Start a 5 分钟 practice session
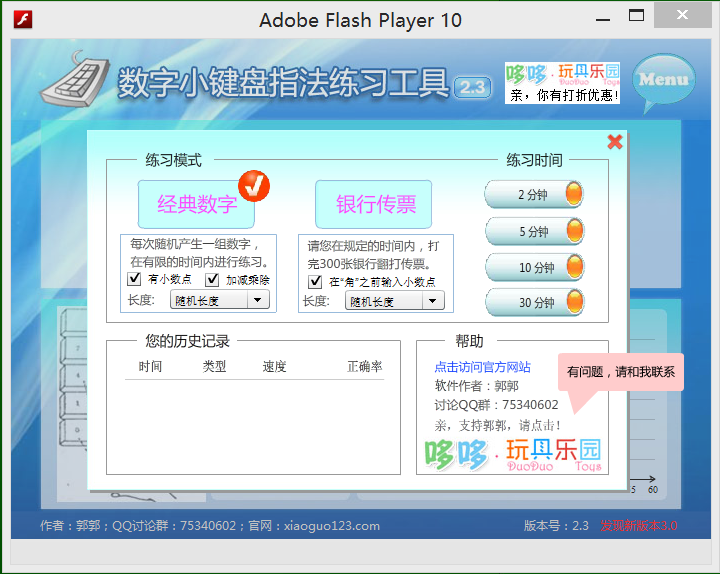This screenshot has width=720, height=574. (x=534, y=231)
